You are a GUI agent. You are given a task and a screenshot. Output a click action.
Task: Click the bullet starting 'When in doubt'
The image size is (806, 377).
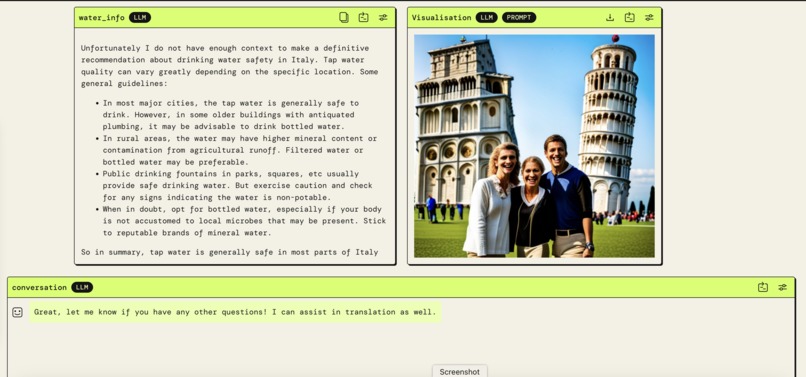(244, 221)
